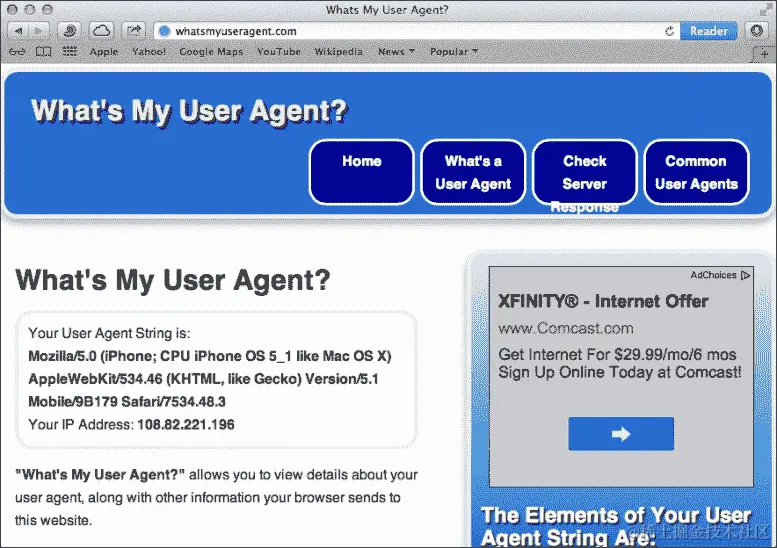
Task: Click the Mozilla/5.0 user agent line
Action: [x=210, y=356]
